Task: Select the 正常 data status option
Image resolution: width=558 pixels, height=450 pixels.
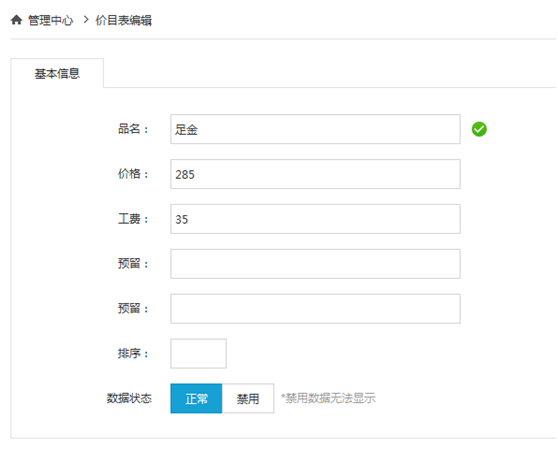Action: [x=196, y=398]
